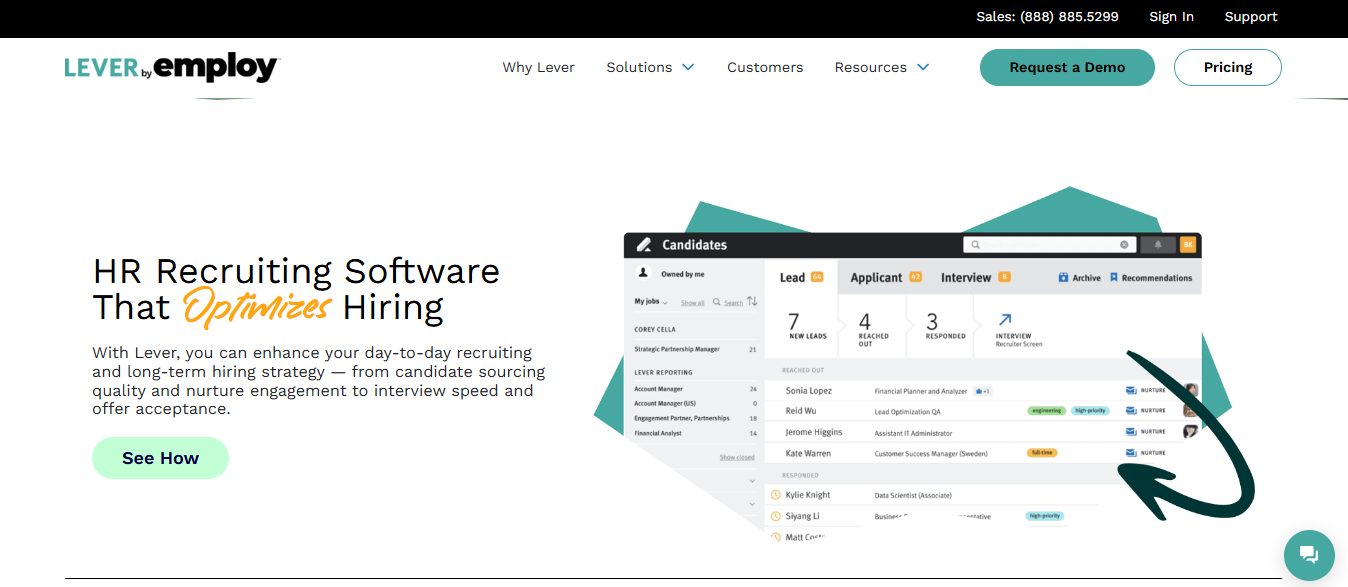This screenshot has height=587, width=1348.
Task: Click the Owned by me label
Action: coord(683,274)
